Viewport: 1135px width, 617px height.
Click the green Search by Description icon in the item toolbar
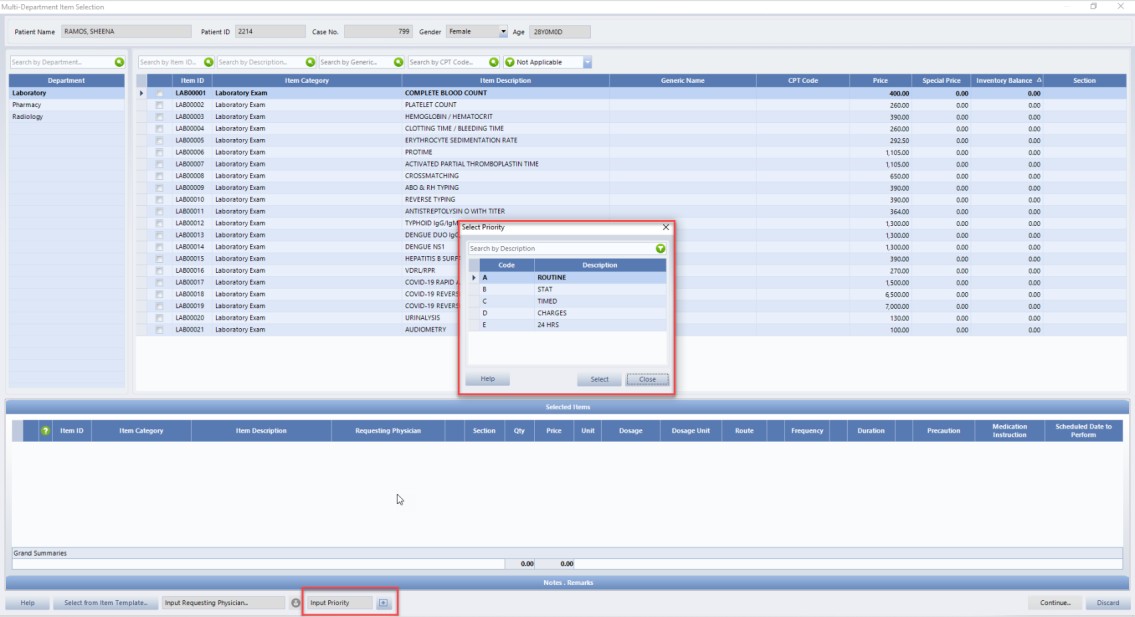coord(310,62)
